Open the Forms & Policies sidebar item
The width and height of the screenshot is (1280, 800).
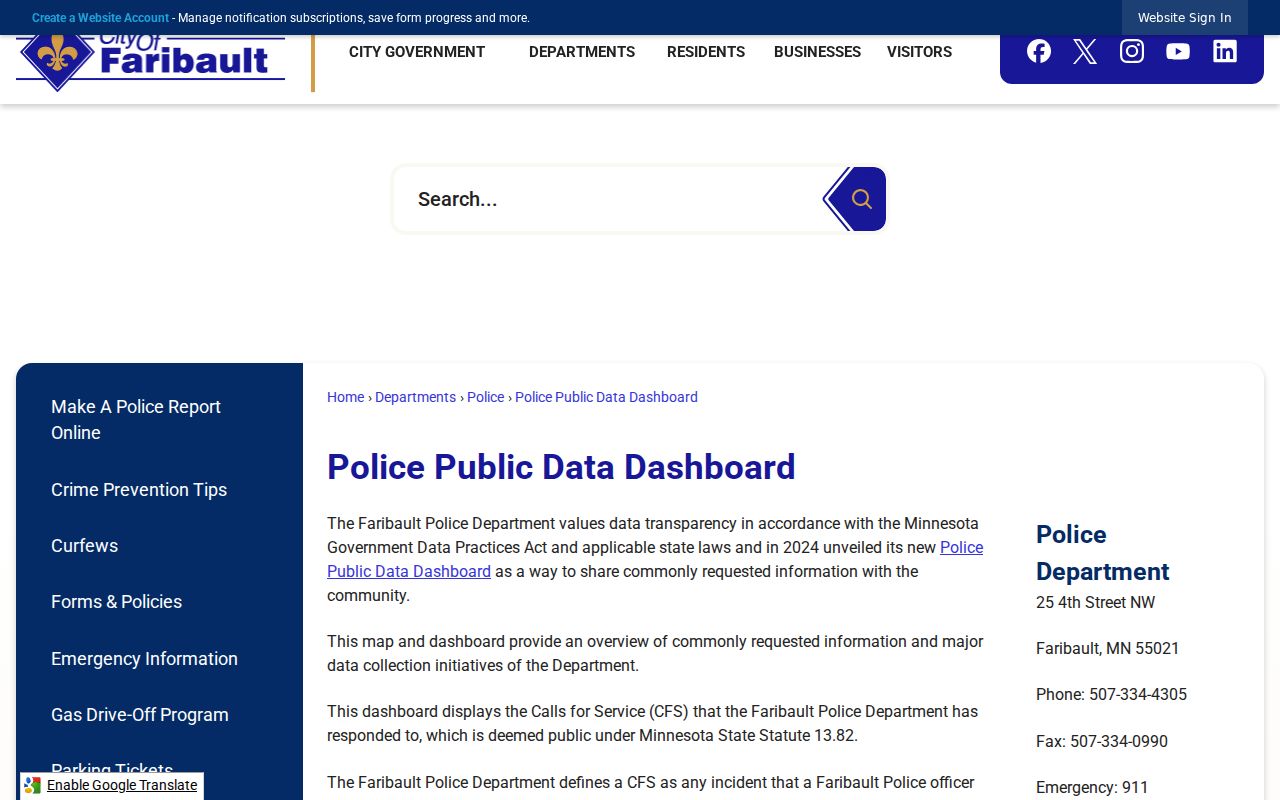(x=116, y=602)
